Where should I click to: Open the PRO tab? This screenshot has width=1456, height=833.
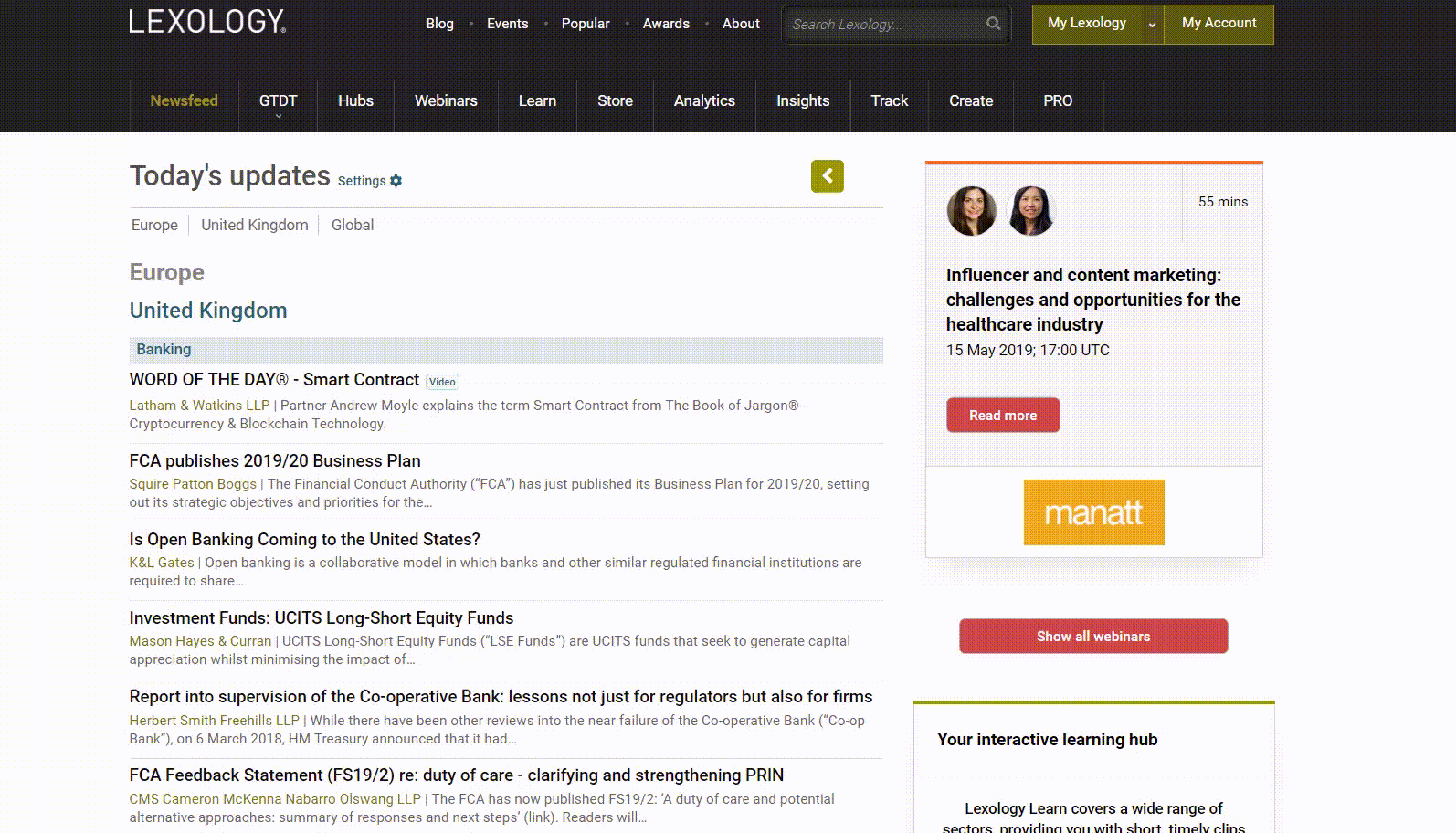(1058, 100)
